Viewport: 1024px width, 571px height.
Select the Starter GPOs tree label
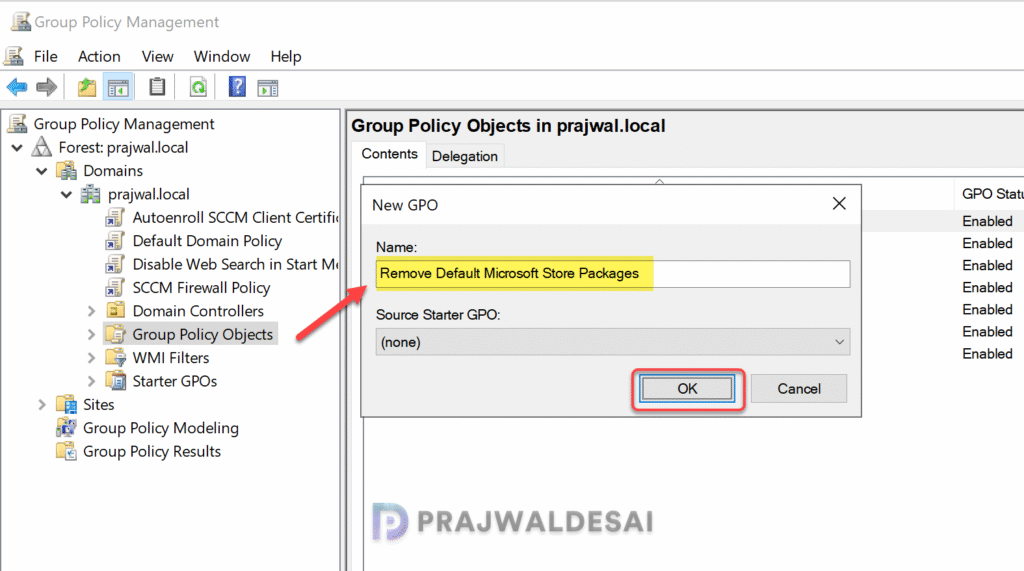pos(174,381)
